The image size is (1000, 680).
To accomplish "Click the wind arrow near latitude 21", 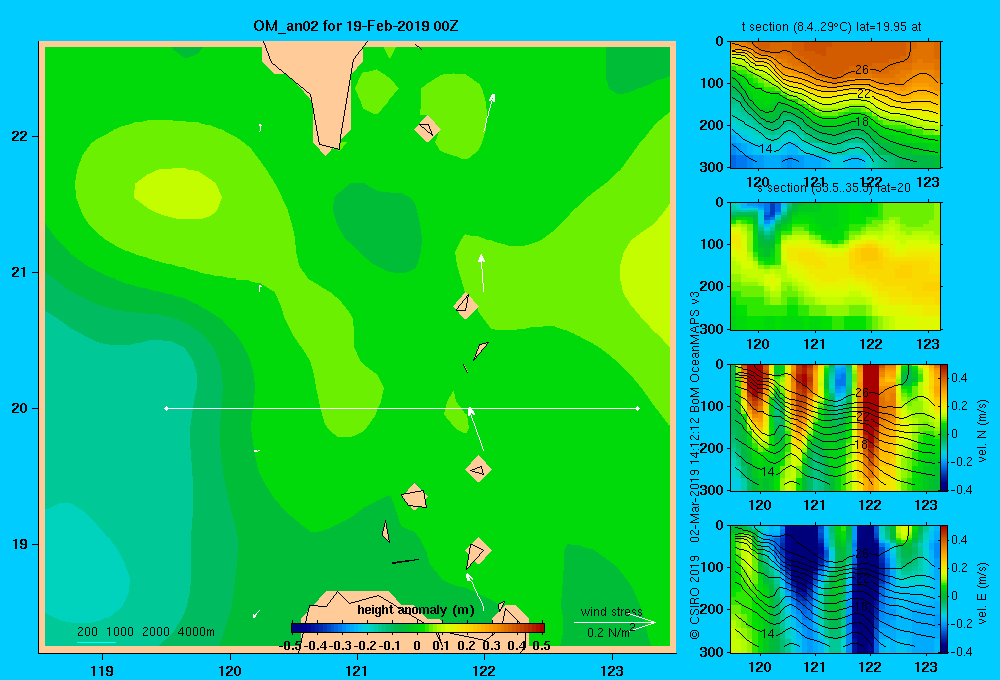I will pos(482,272).
